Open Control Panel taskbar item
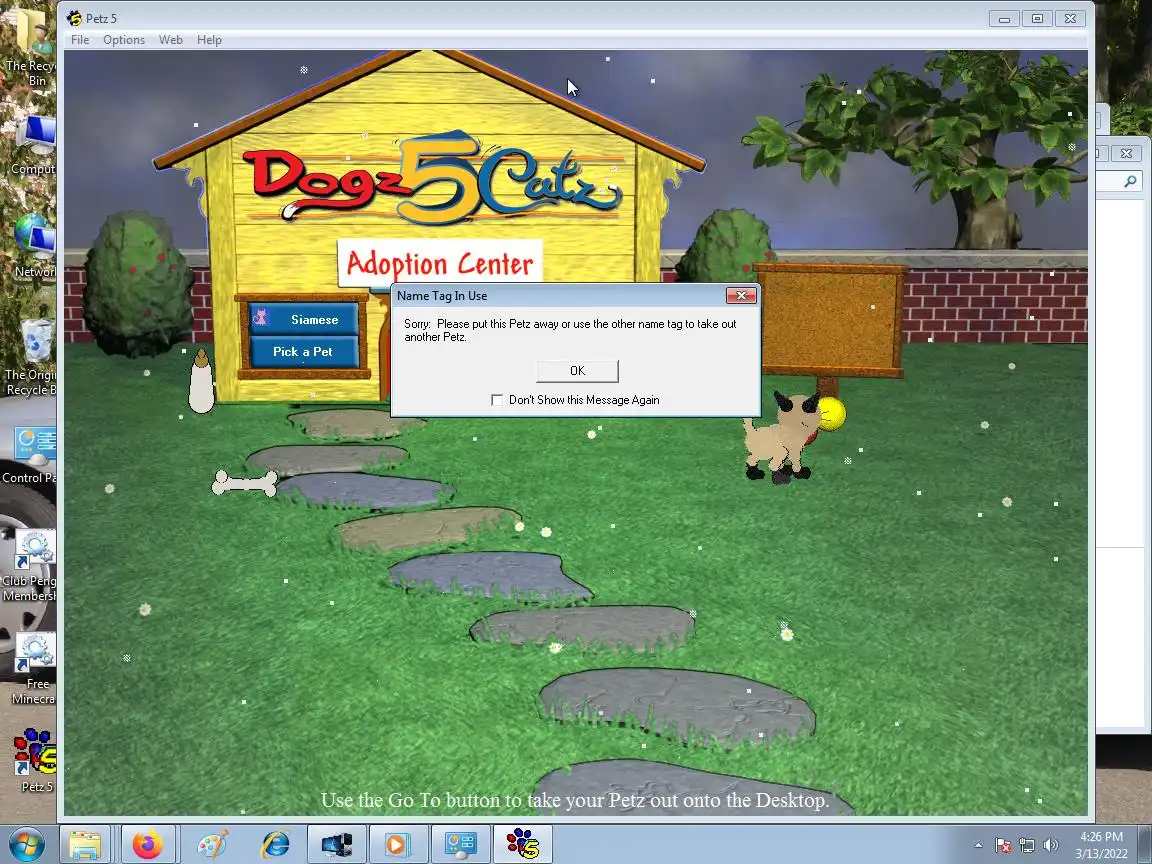 pos(461,845)
